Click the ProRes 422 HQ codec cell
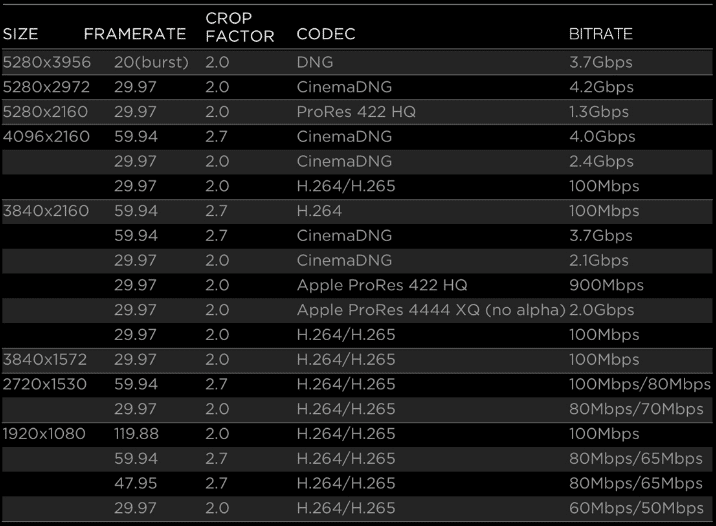716x526 pixels. pyautogui.click(x=356, y=112)
